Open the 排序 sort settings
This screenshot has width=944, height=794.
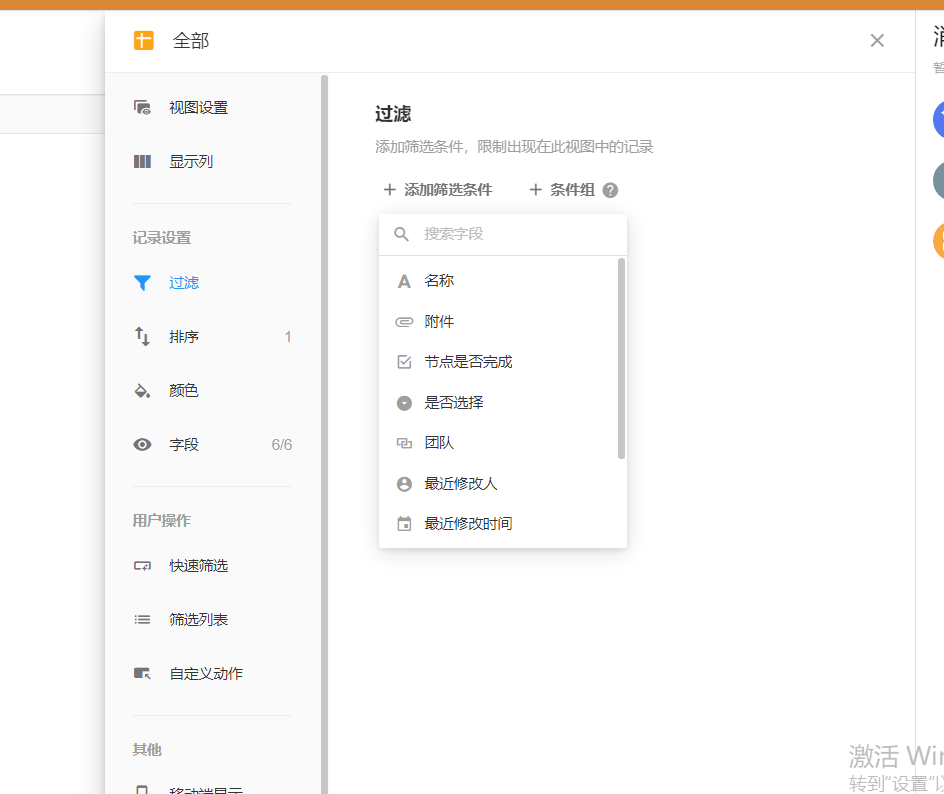tap(184, 337)
